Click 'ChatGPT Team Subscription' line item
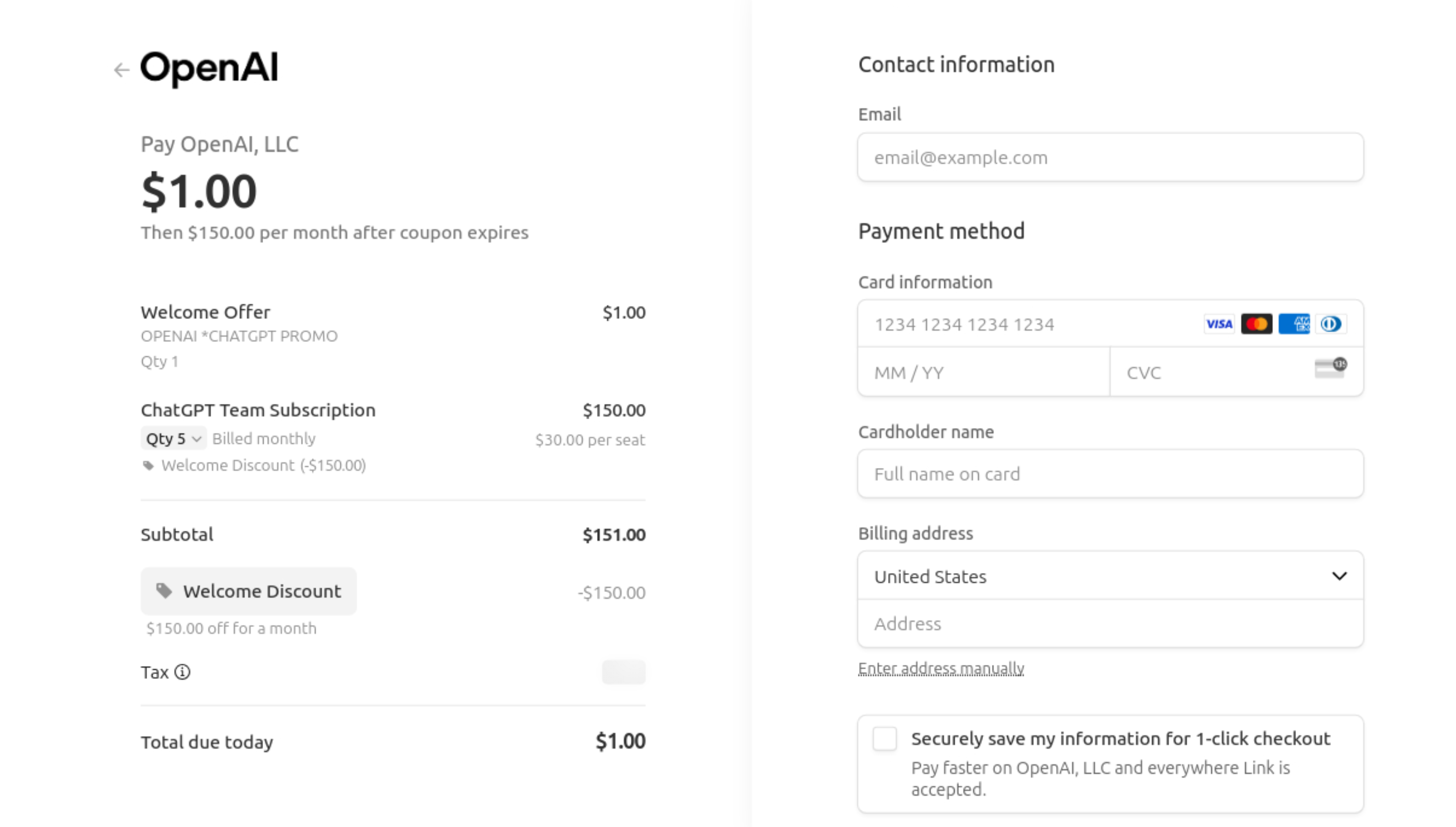Image resolution: width=1456 pixels, height=827 pixels. [258, 410]
